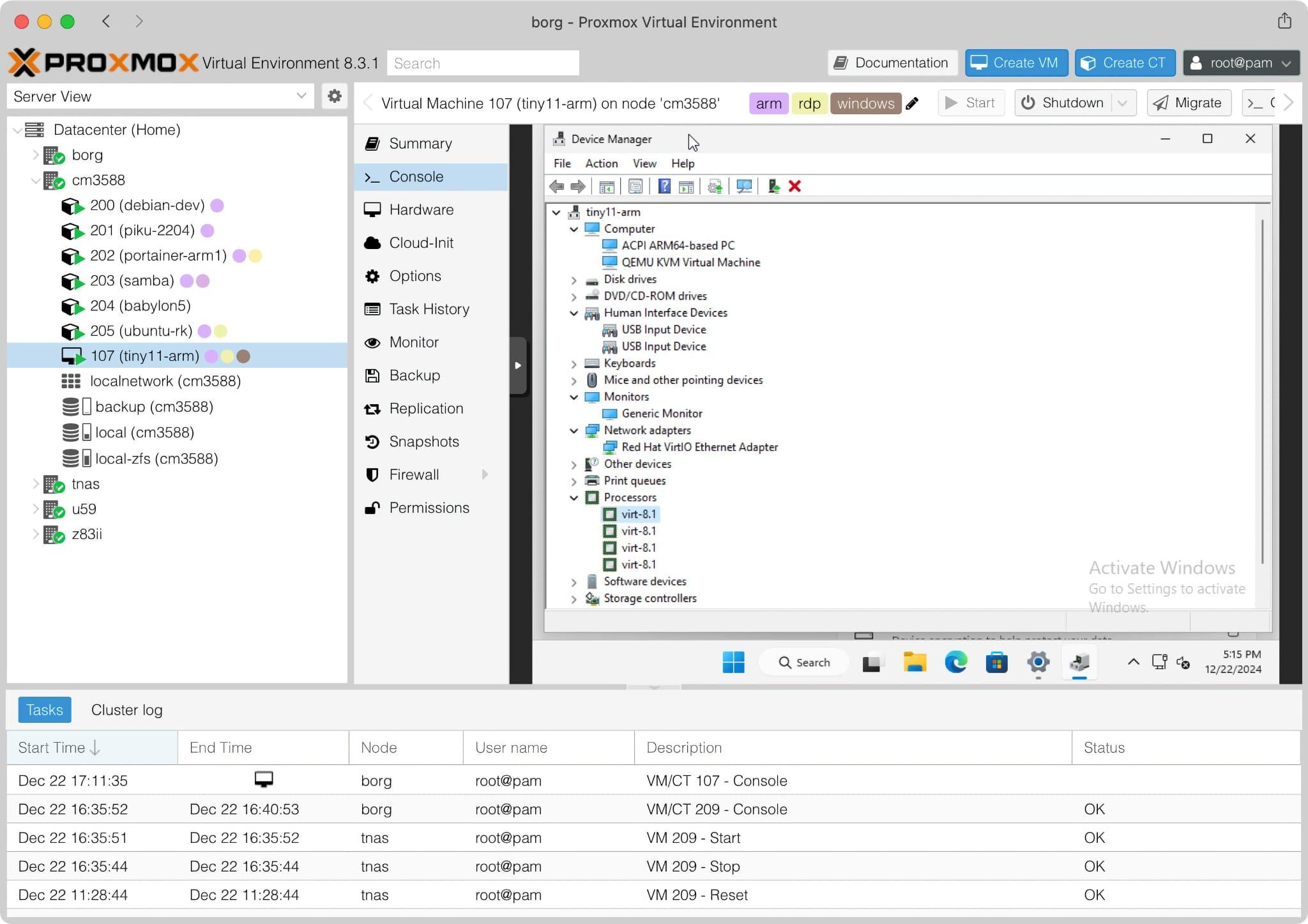Open the View menu in Device Manager
Image resolution: width=1308 pixels, height=924 pixels.
click(x=644, y=164)
